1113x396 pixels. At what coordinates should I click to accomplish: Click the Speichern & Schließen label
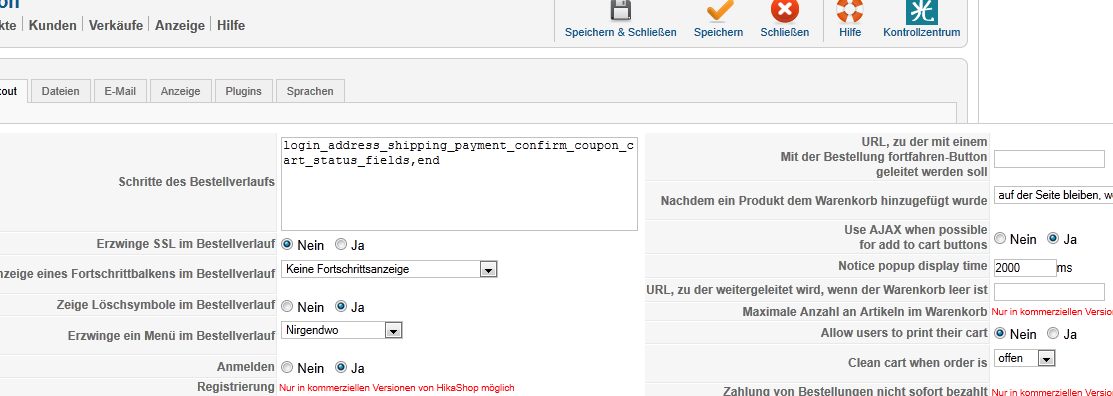(620, 32)
